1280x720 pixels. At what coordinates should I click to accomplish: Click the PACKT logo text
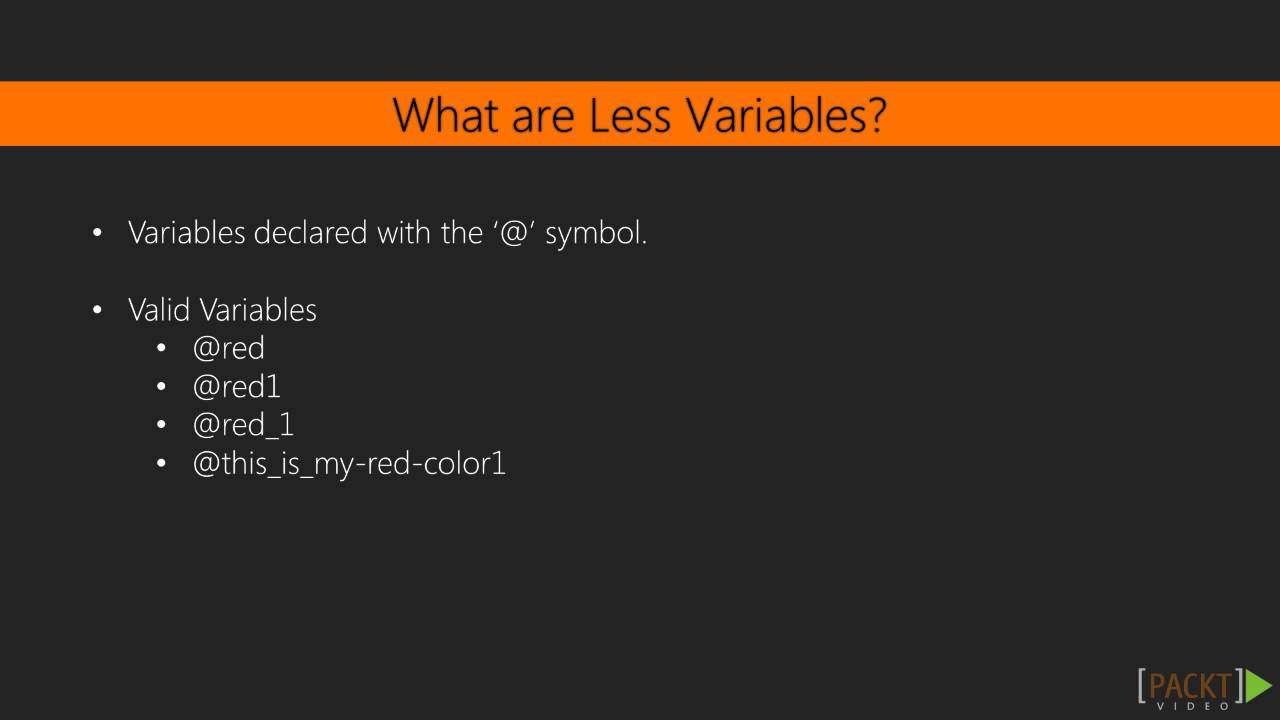(x=1189, y=685)
